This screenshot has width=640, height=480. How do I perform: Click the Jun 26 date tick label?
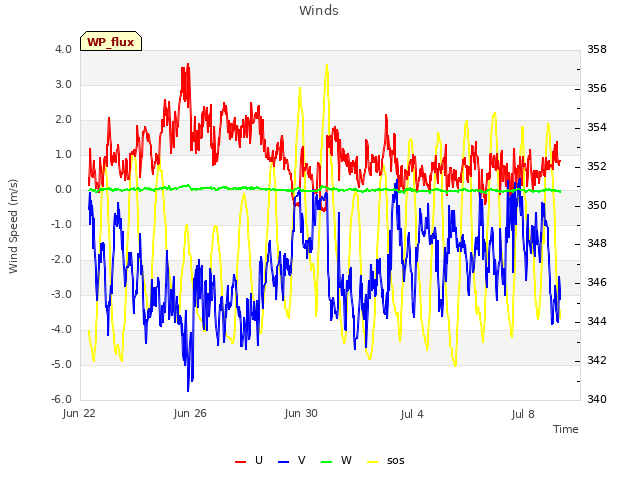[x=190, y=413]
